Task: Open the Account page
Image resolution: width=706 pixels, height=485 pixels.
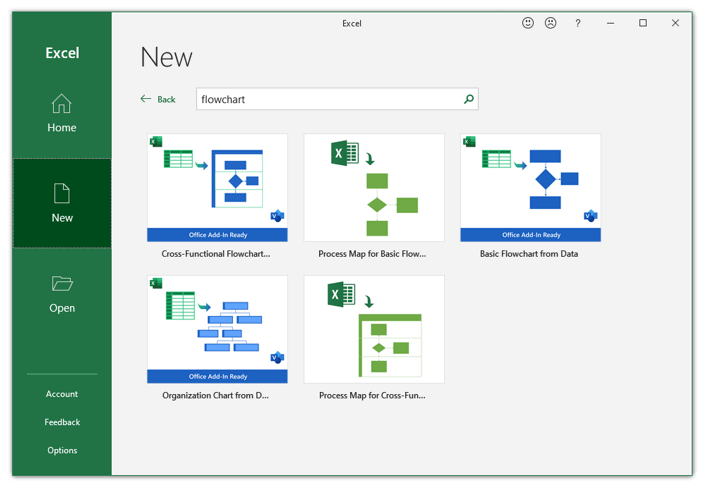Action: coord(62,394)
